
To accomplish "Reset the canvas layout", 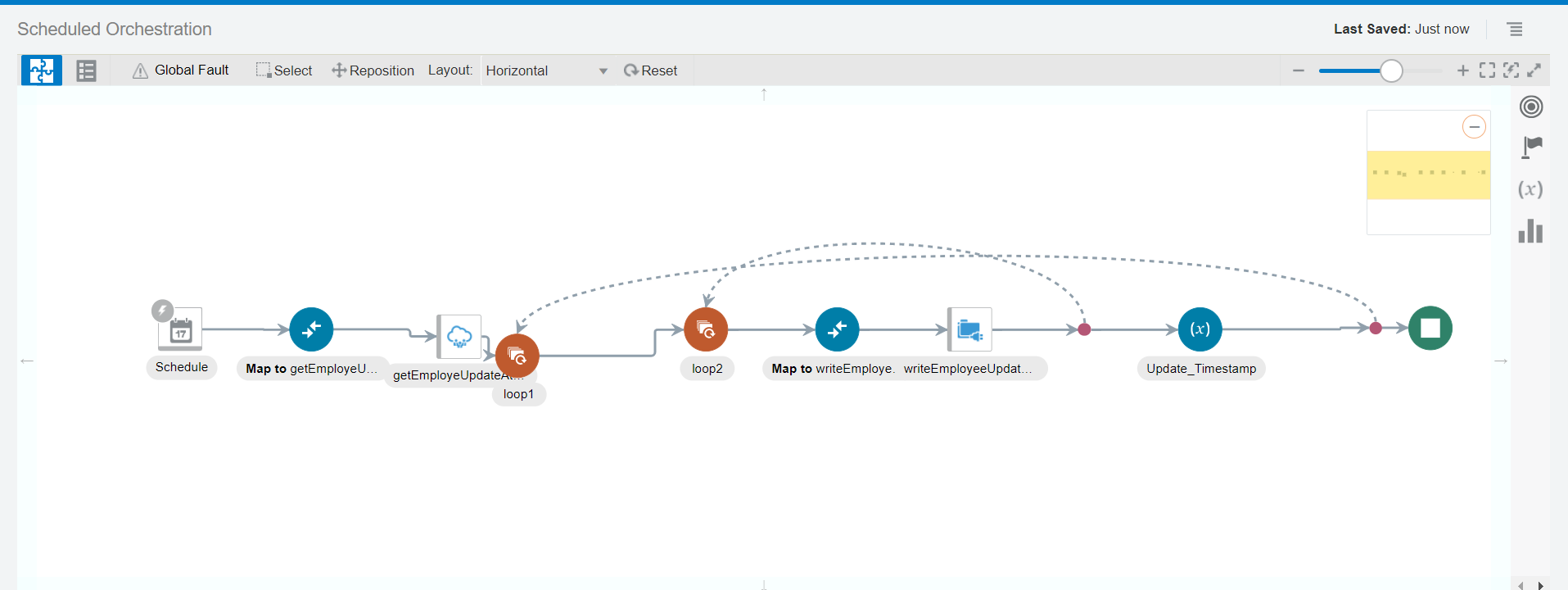I will [651, 70].
